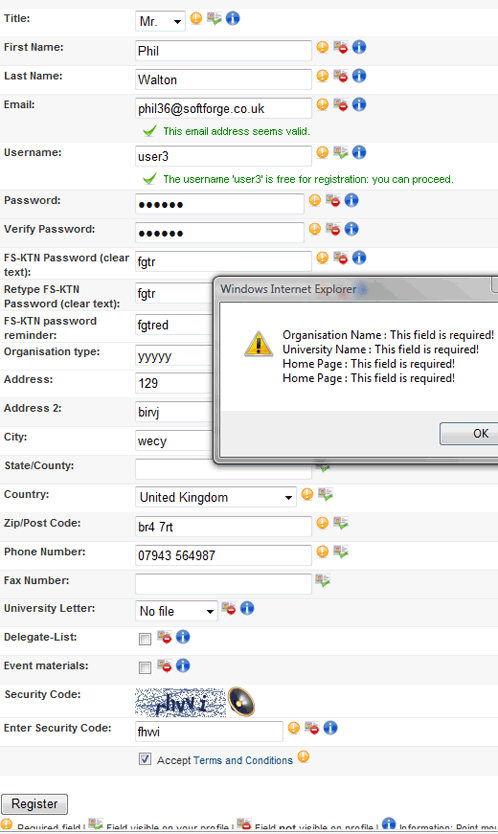The height and width of the screenshot is (834, 498).
Task: Click the info icon next to Password field
Action: click(x=351, y=200)
